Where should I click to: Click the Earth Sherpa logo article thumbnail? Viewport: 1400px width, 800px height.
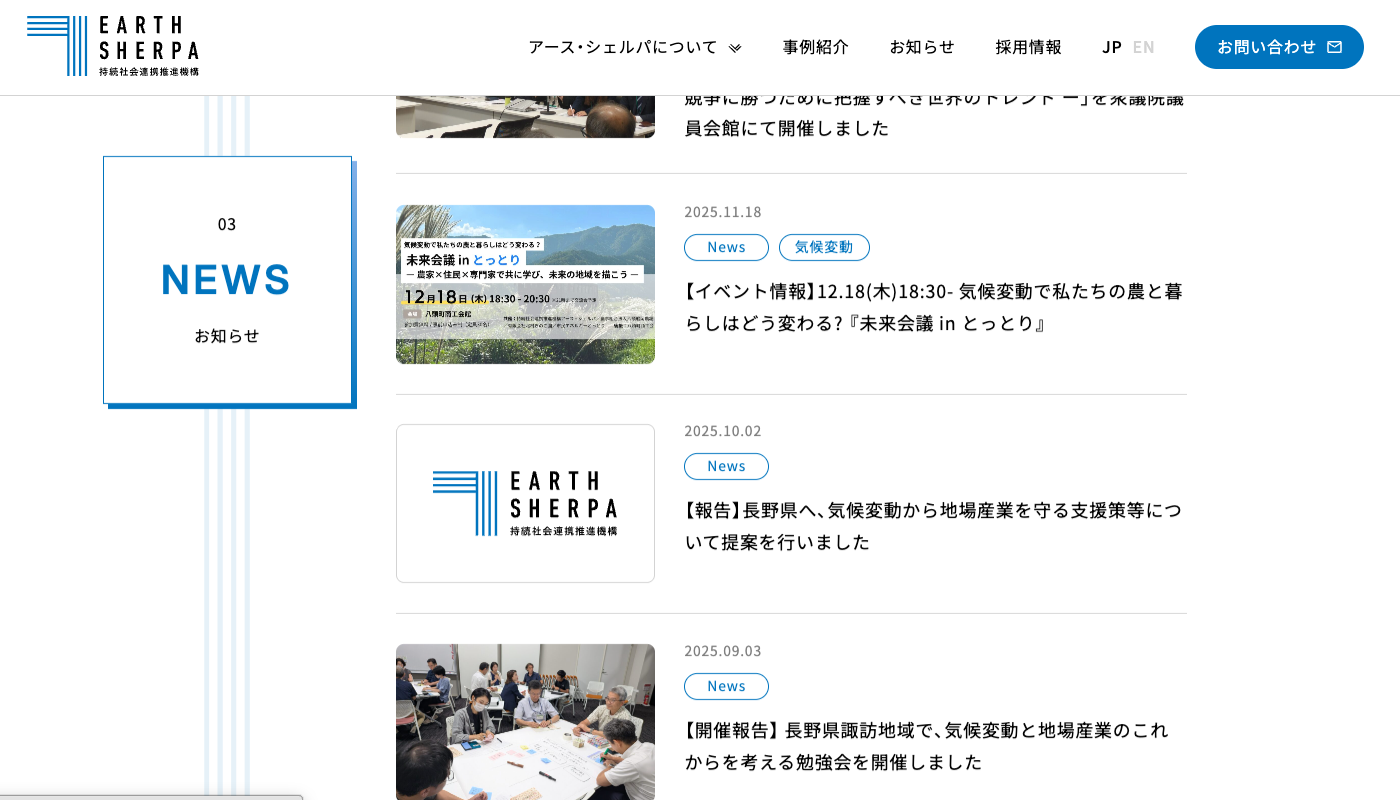click(x=525, y=503)
